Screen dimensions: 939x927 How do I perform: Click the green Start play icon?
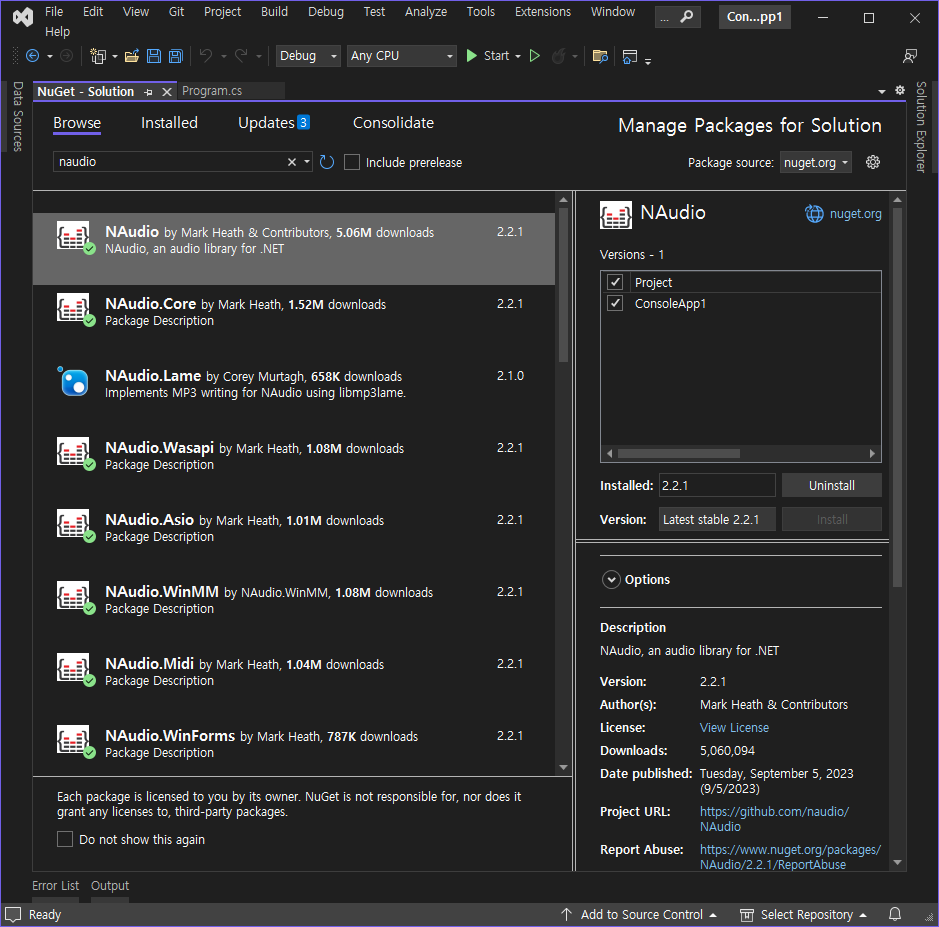pos(471,56)
